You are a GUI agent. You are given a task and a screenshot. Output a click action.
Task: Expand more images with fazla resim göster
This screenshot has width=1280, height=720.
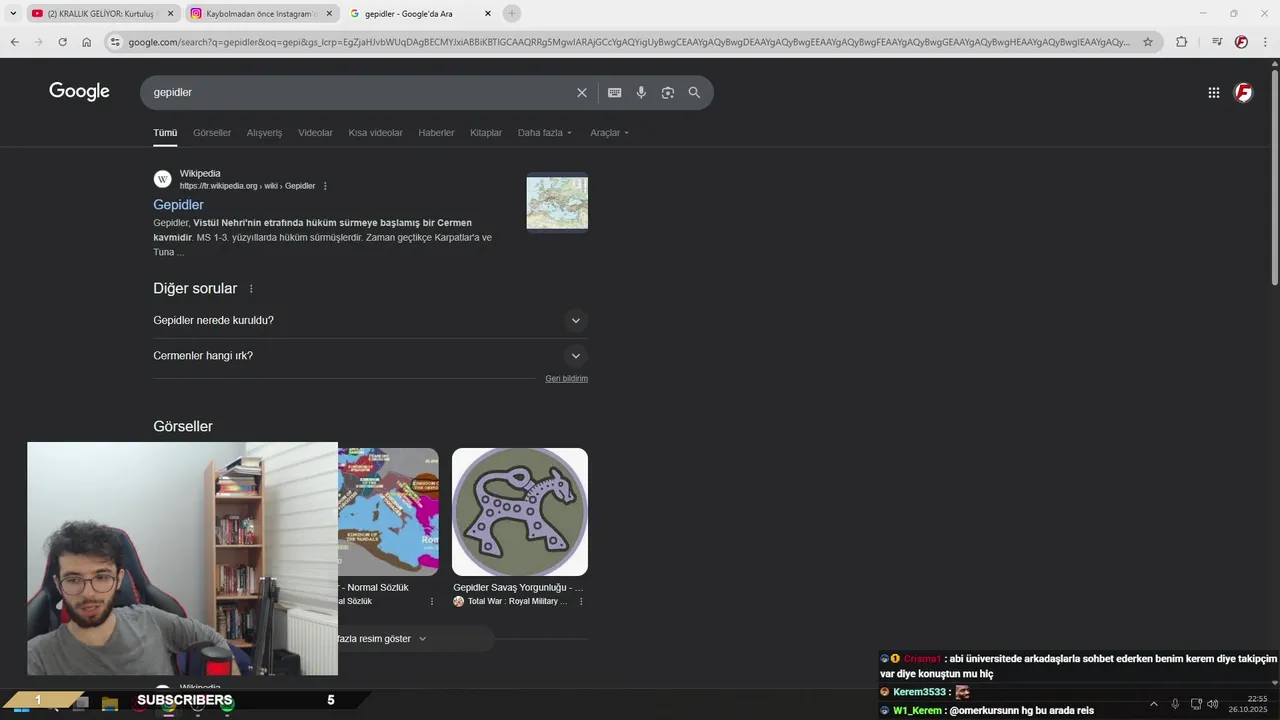(x=380, y=638)
